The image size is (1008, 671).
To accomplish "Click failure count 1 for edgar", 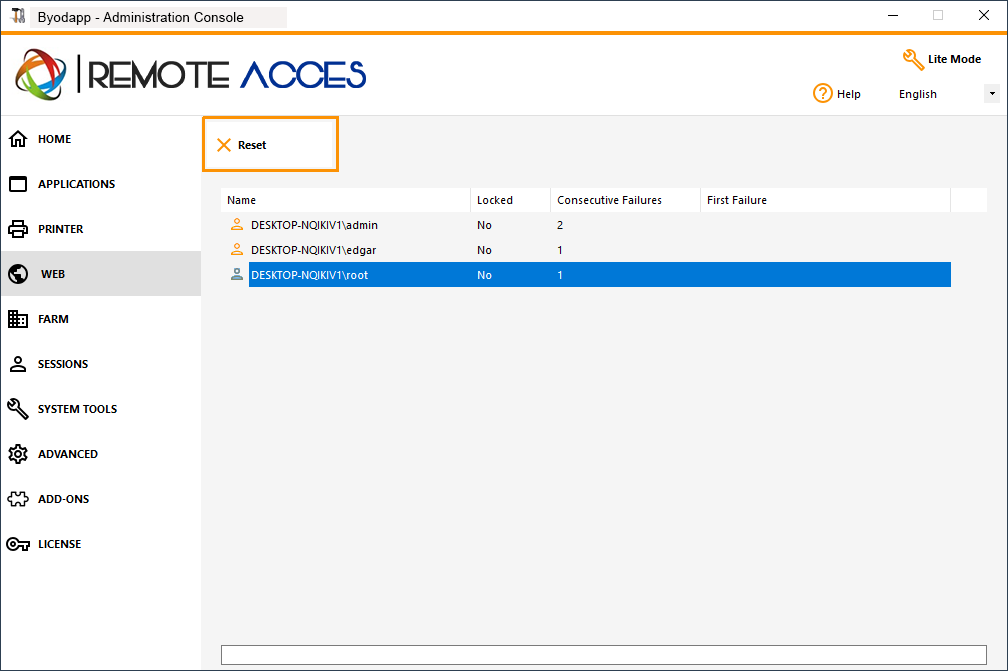I will 560,250.
